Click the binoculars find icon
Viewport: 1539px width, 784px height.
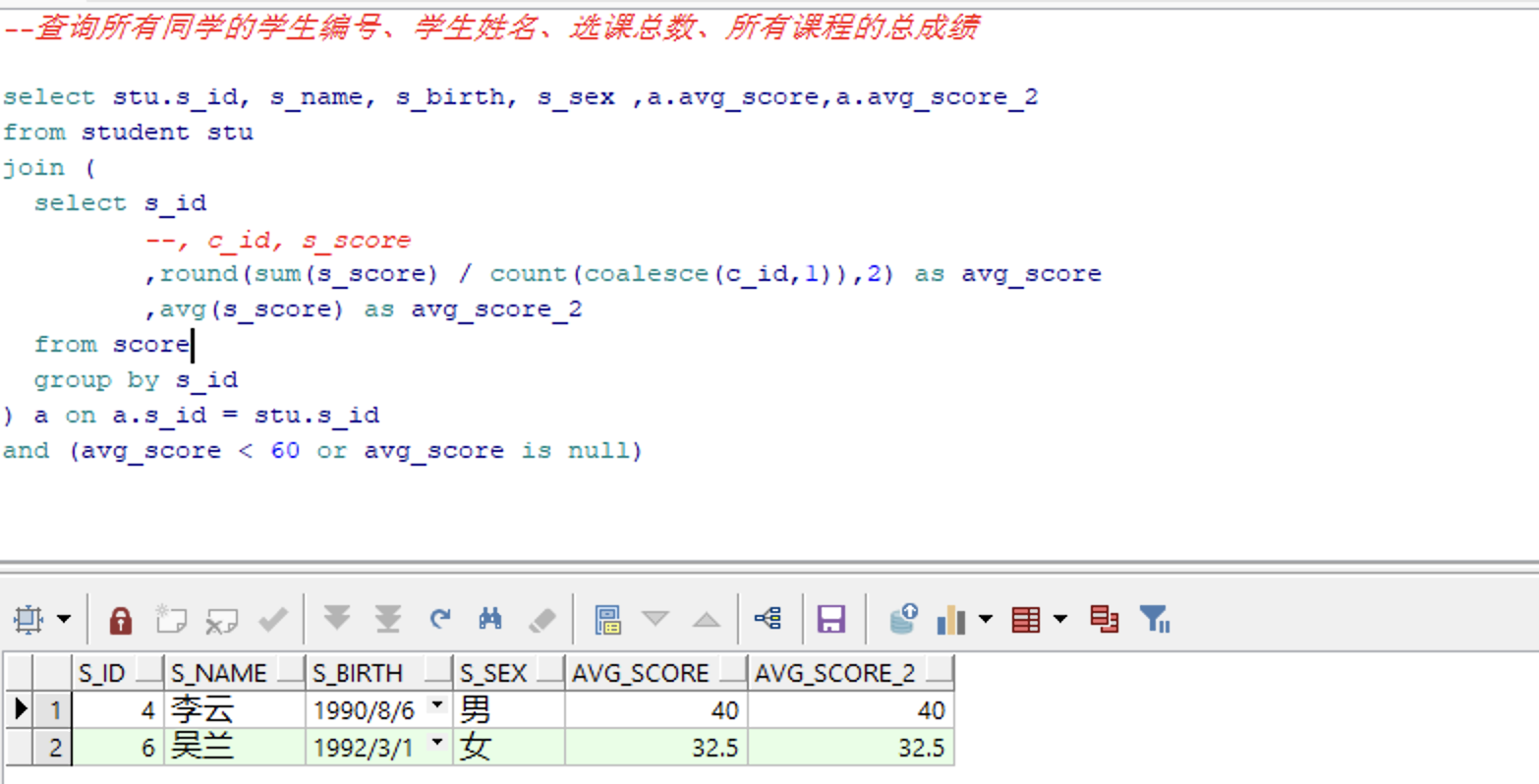(x=489, y=619)
